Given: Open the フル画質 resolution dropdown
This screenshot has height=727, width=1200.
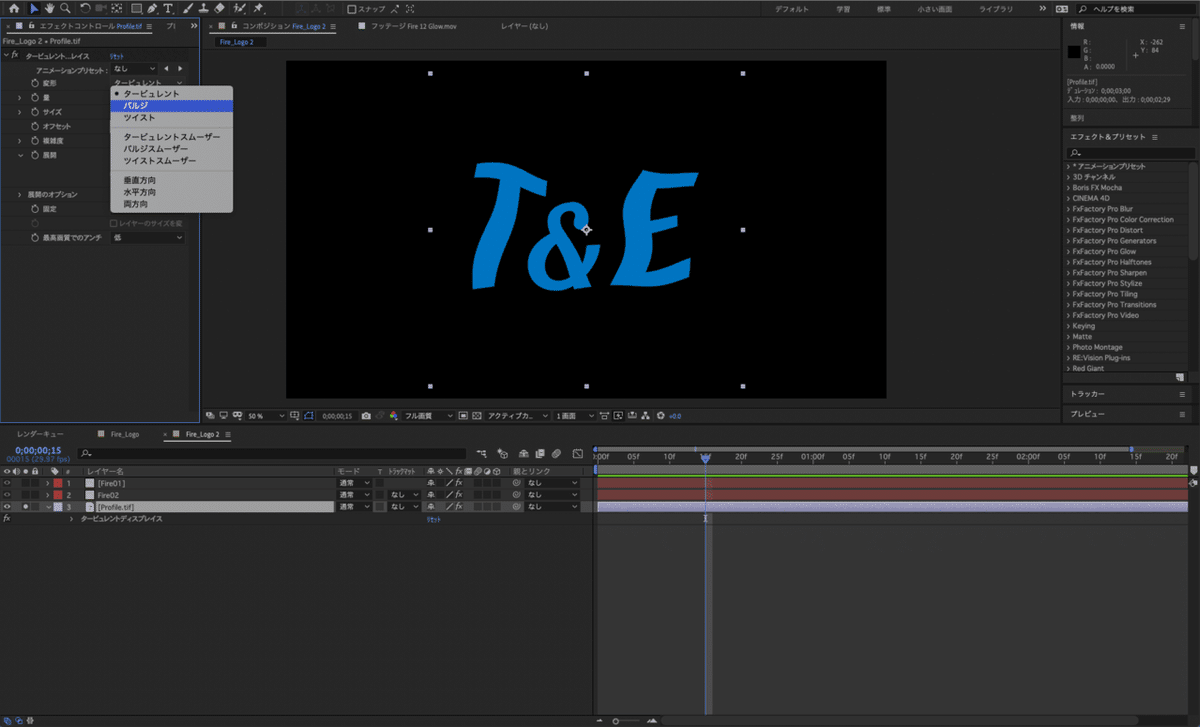Looking at the screenshot, I should coord(428,415).
